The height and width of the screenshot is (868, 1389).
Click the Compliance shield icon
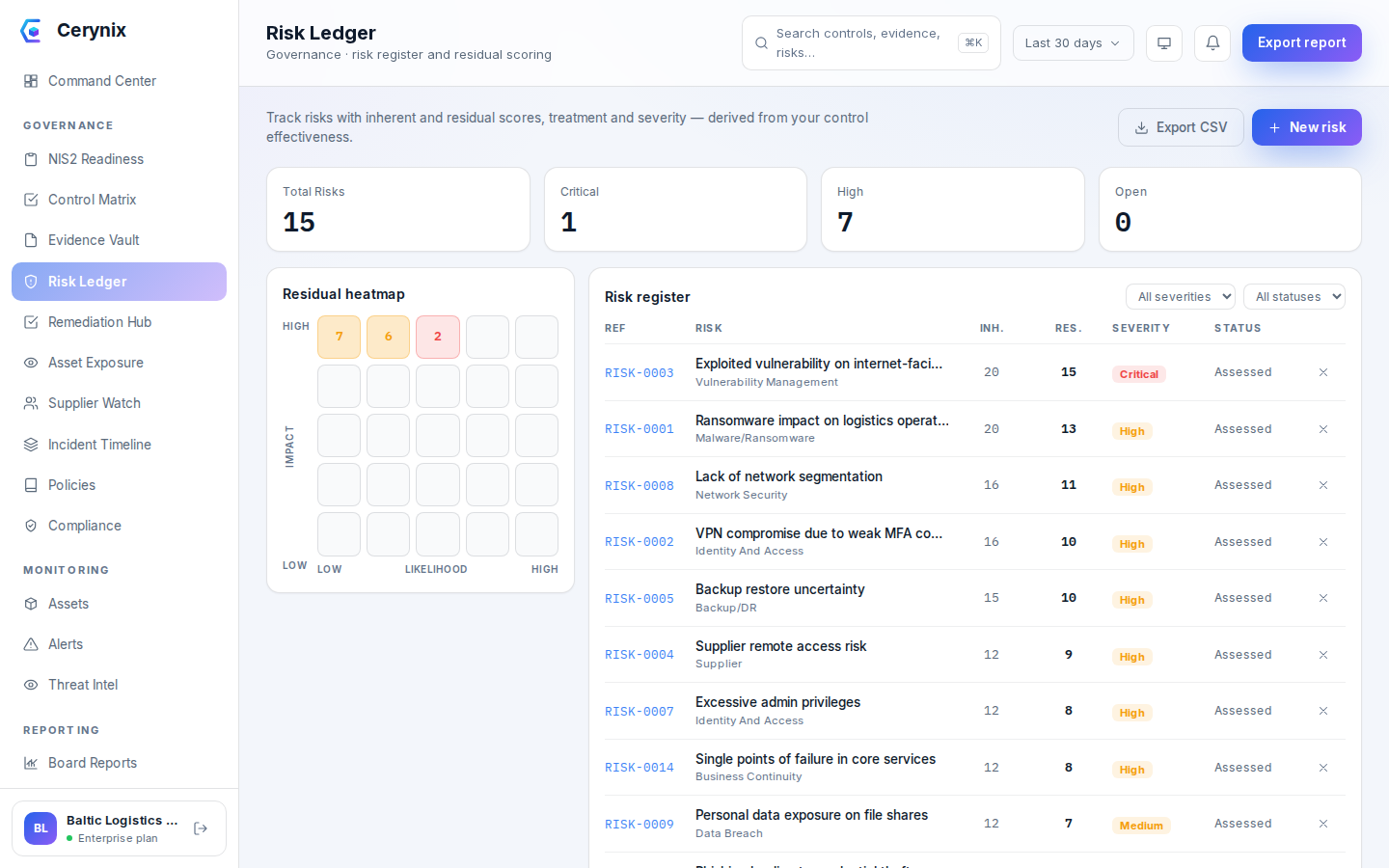31,526
